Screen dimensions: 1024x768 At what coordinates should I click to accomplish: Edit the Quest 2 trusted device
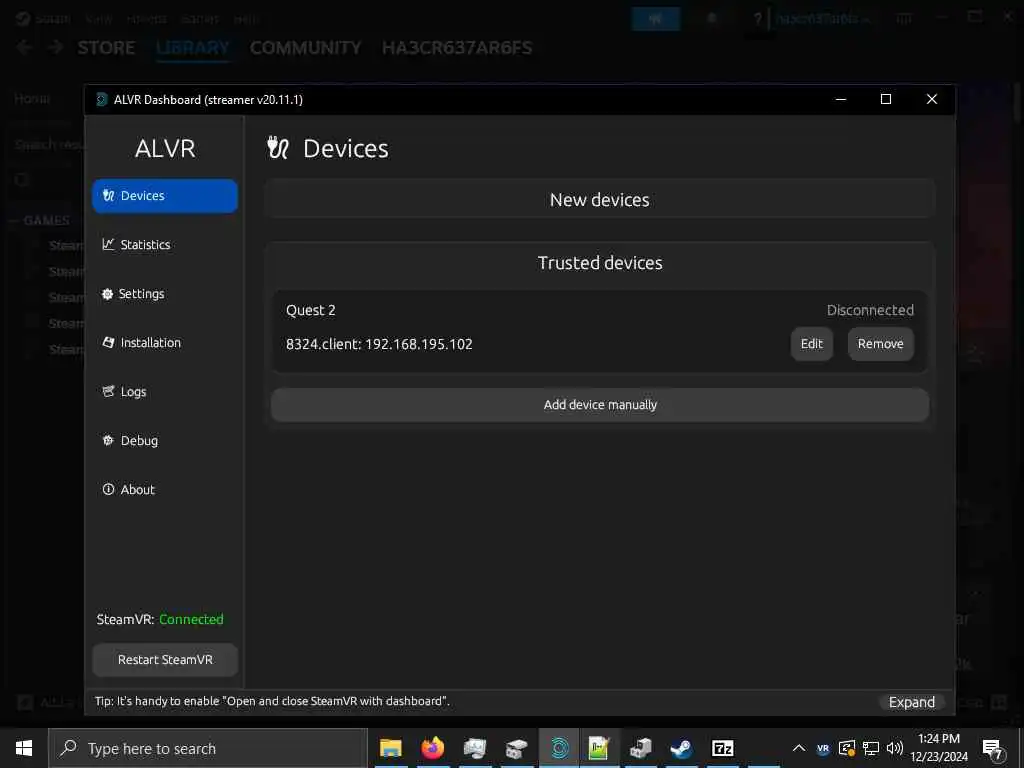812,344
